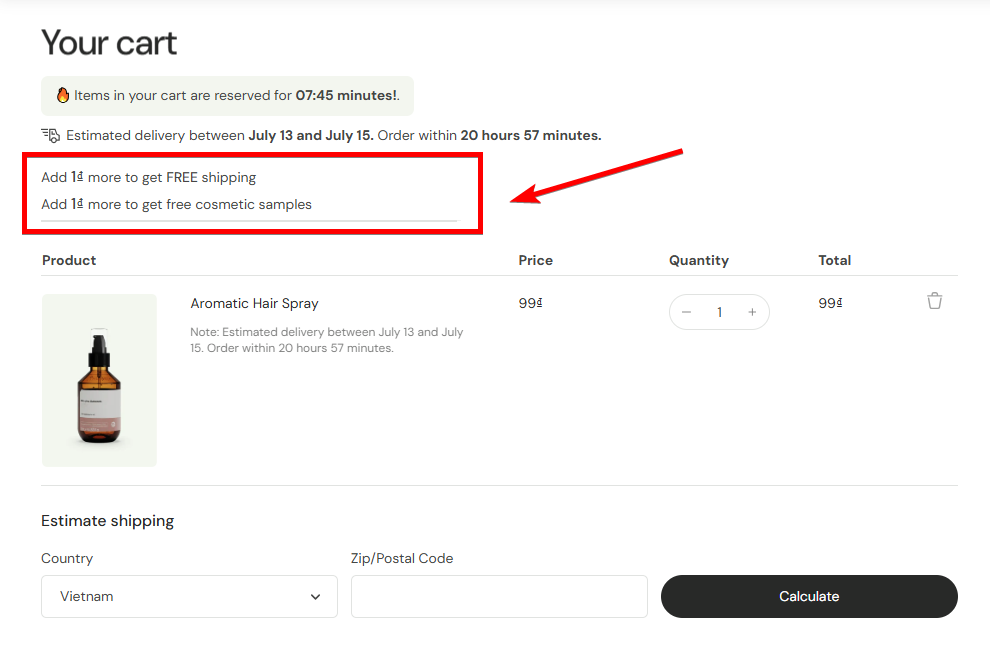Decrease quantity with the minus button
Viewport: 990px width, 662px height.
[x=686, y=312]
